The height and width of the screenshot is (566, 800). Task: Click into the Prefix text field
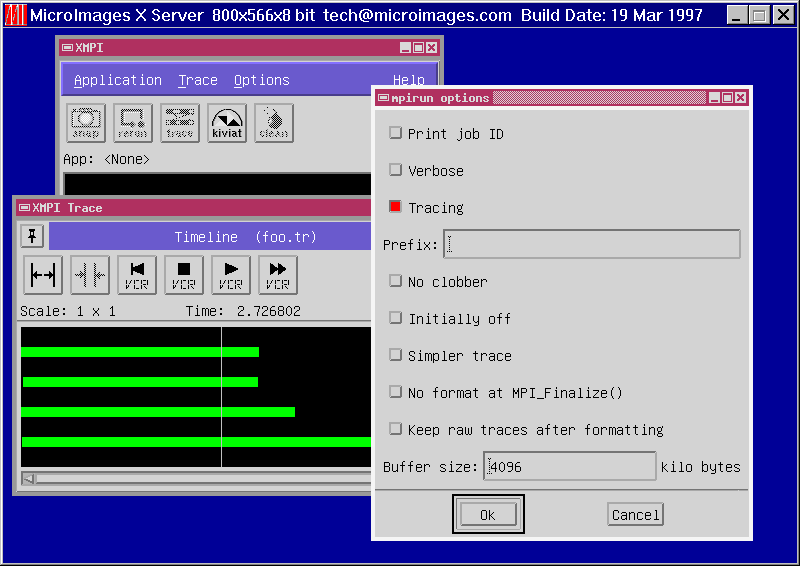[x=592, y=244]
